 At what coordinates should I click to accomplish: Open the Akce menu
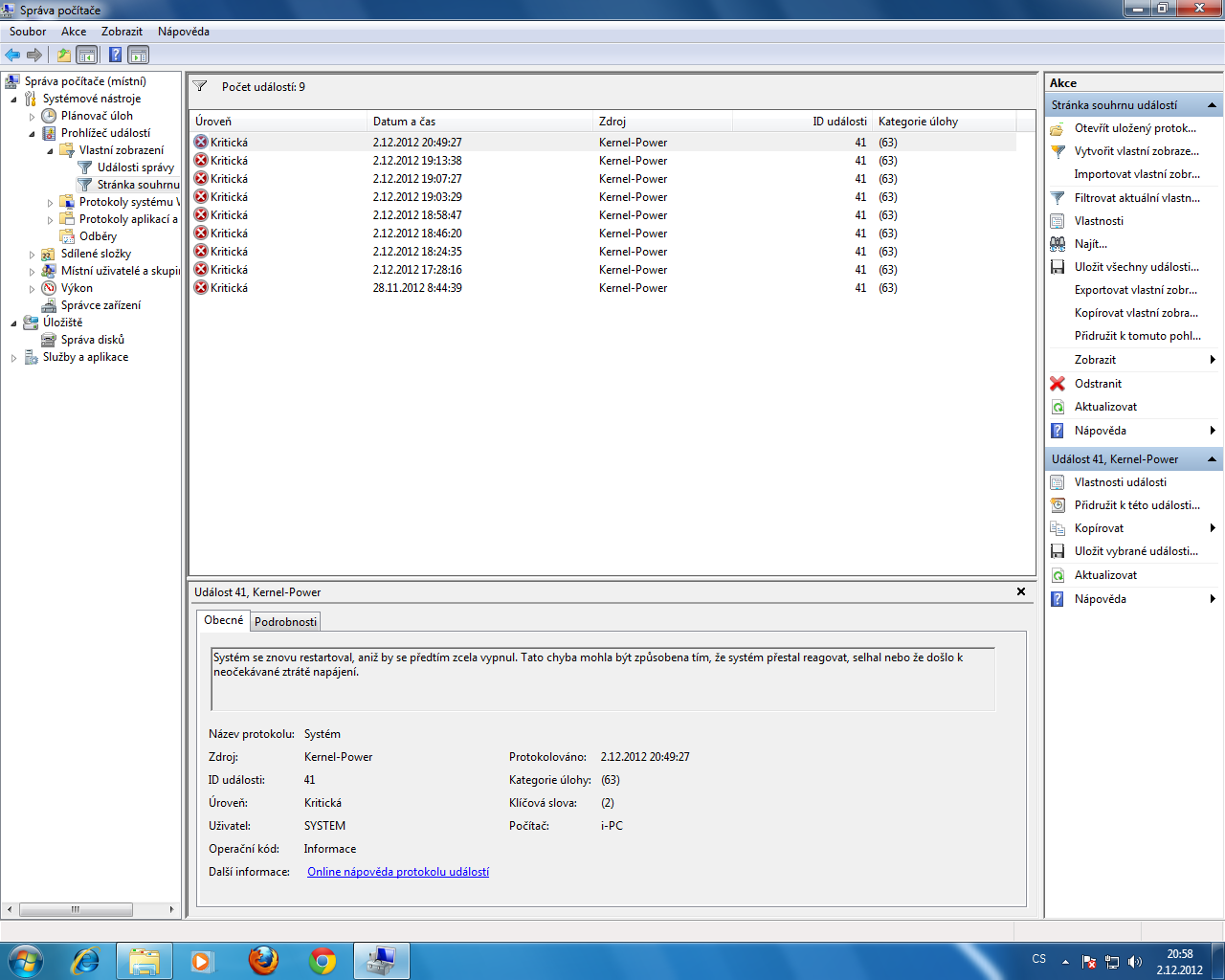(74, 32)
